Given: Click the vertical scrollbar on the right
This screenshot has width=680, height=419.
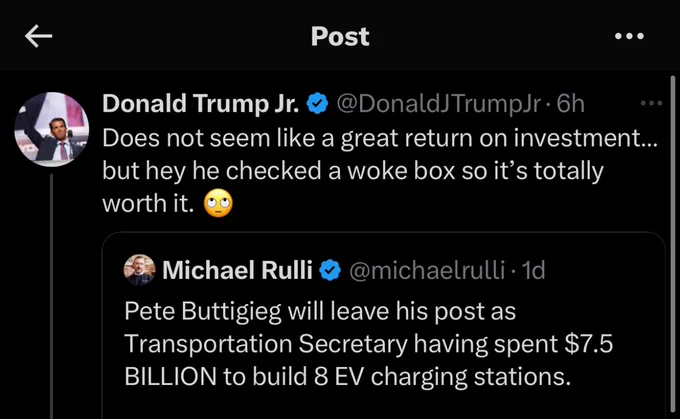Looking at the screenshot, I should 673,247.
